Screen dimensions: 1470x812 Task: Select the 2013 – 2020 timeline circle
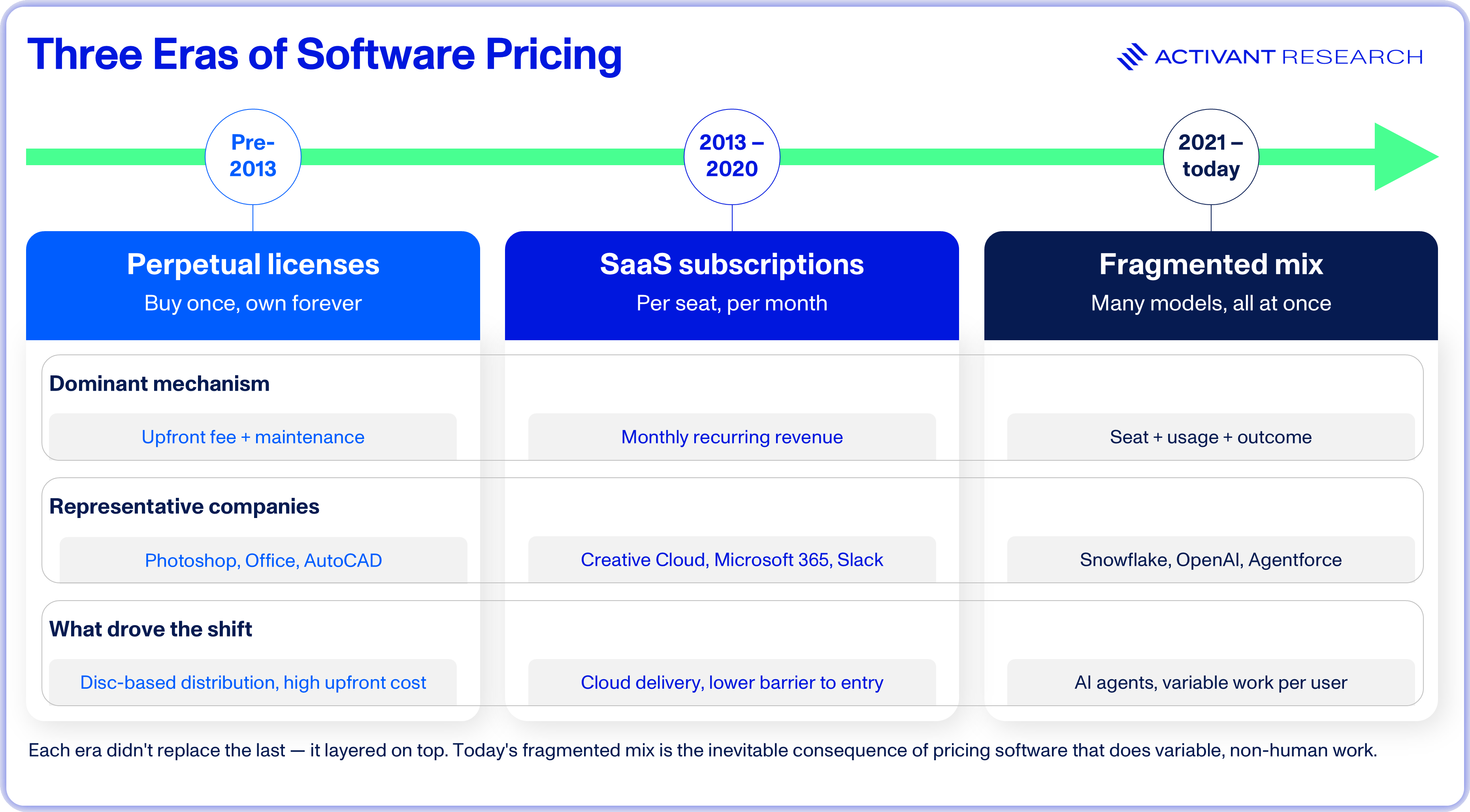coord(731,157)
